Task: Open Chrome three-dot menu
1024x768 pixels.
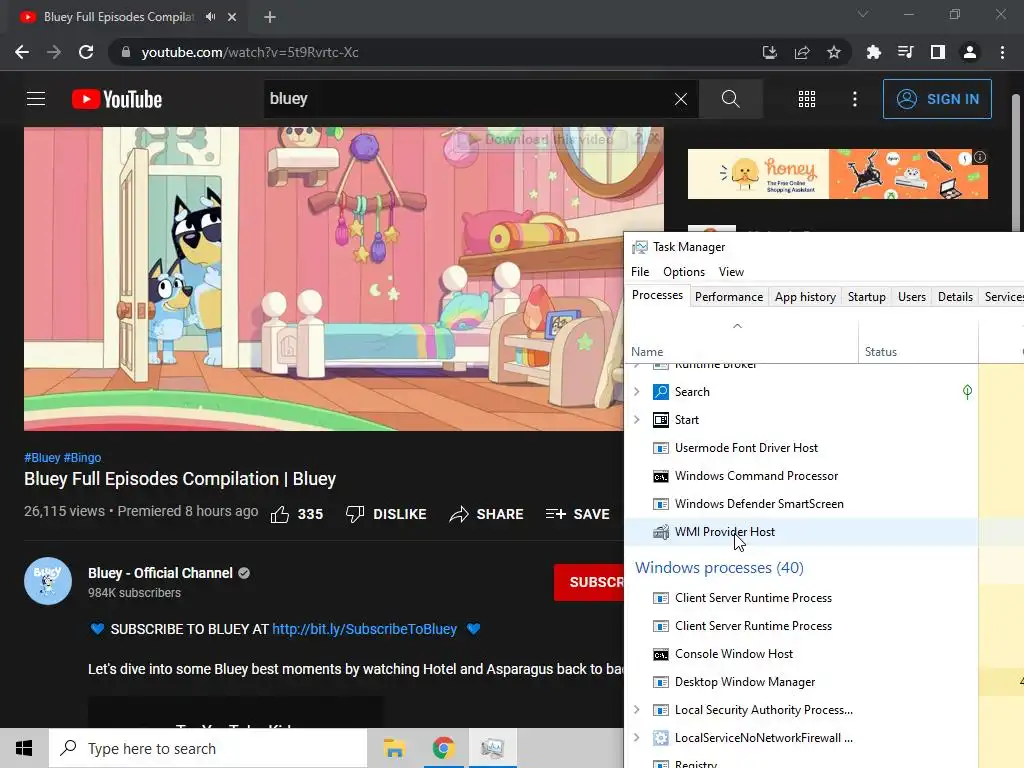Action: point(1002,52)
